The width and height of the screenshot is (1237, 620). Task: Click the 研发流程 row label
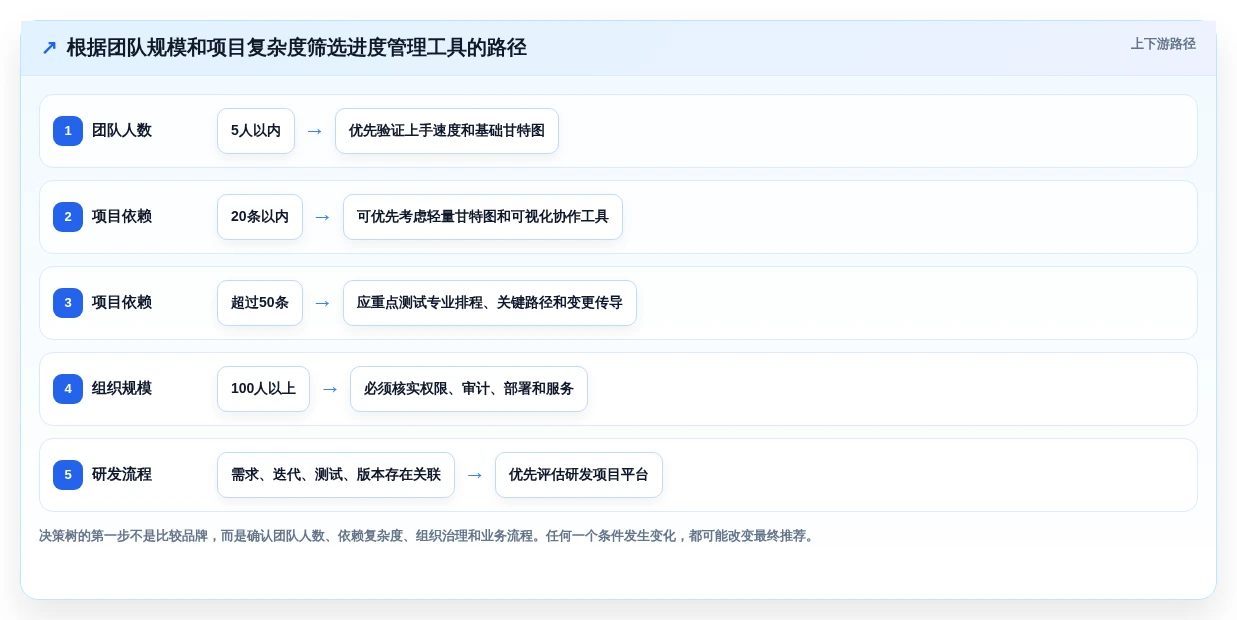122,475
